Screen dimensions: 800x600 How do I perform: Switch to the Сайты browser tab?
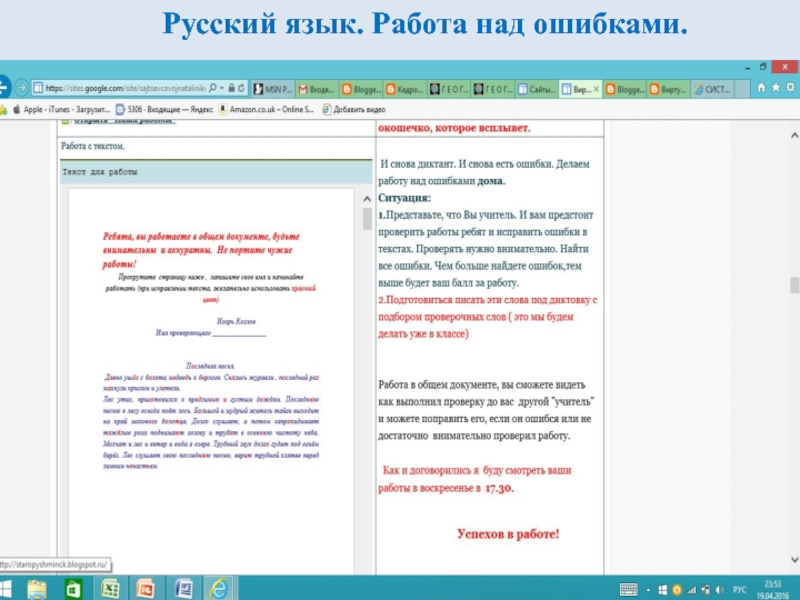pyautogui.click(x=538, y=88)
